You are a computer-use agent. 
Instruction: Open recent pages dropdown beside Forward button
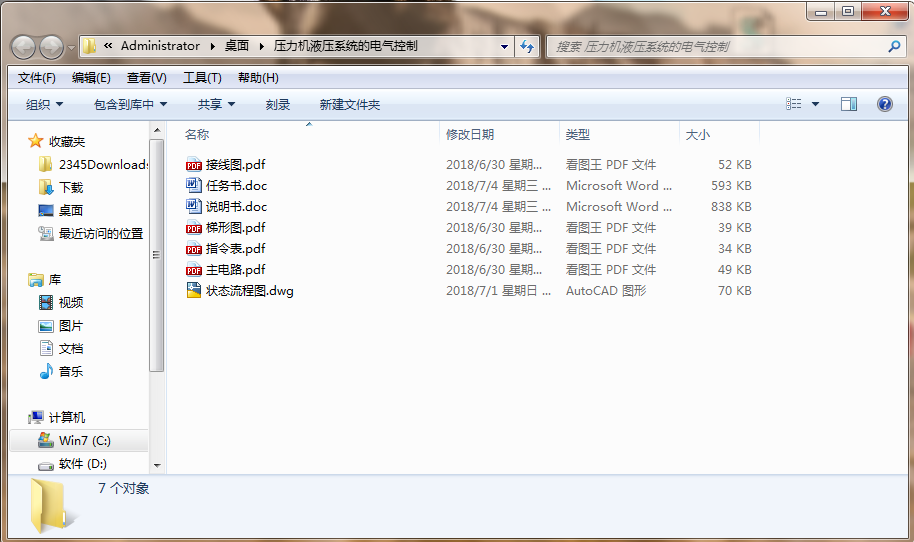71,48
